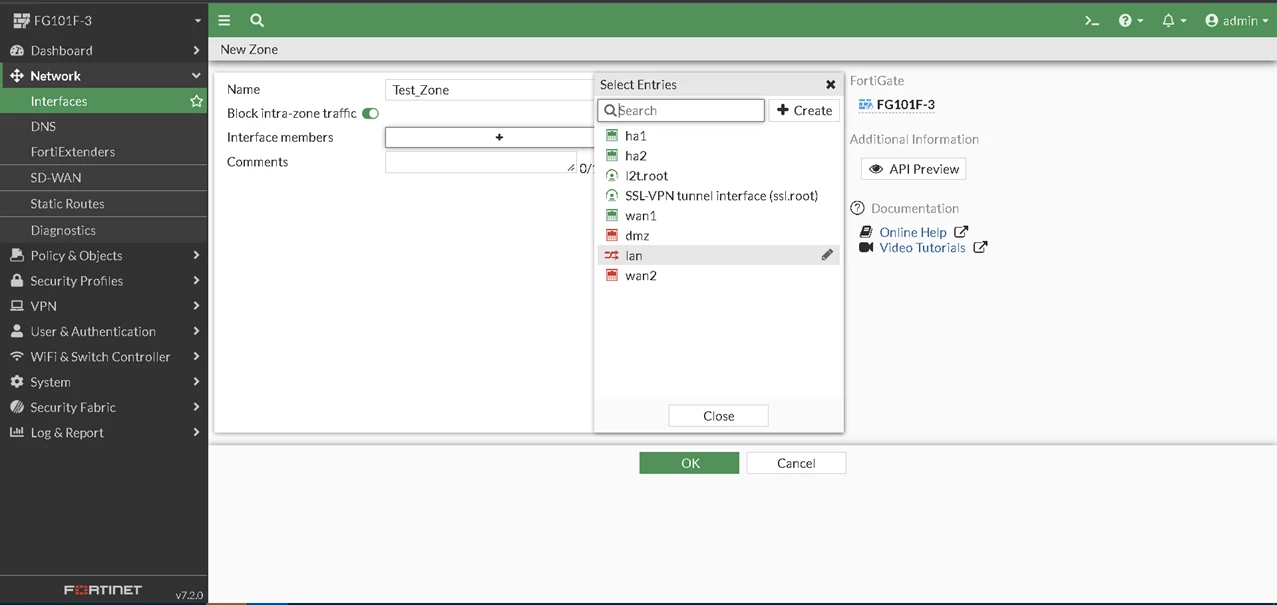Click the Log & Report chart icon
This screenshot has height=605, width=1277.
tap(16, 433)
